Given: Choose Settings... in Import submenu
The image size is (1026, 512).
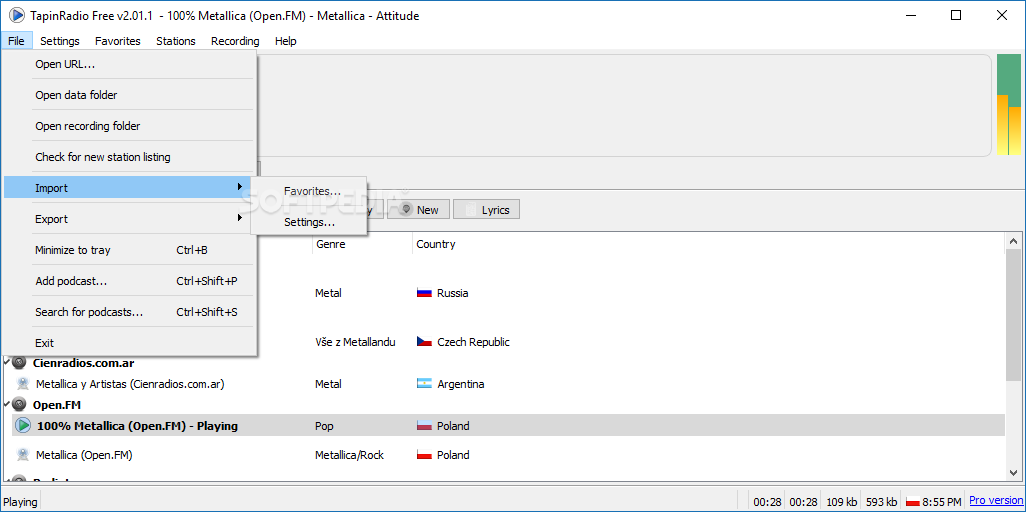Looking at the screenshot, I should pos(308,223).
